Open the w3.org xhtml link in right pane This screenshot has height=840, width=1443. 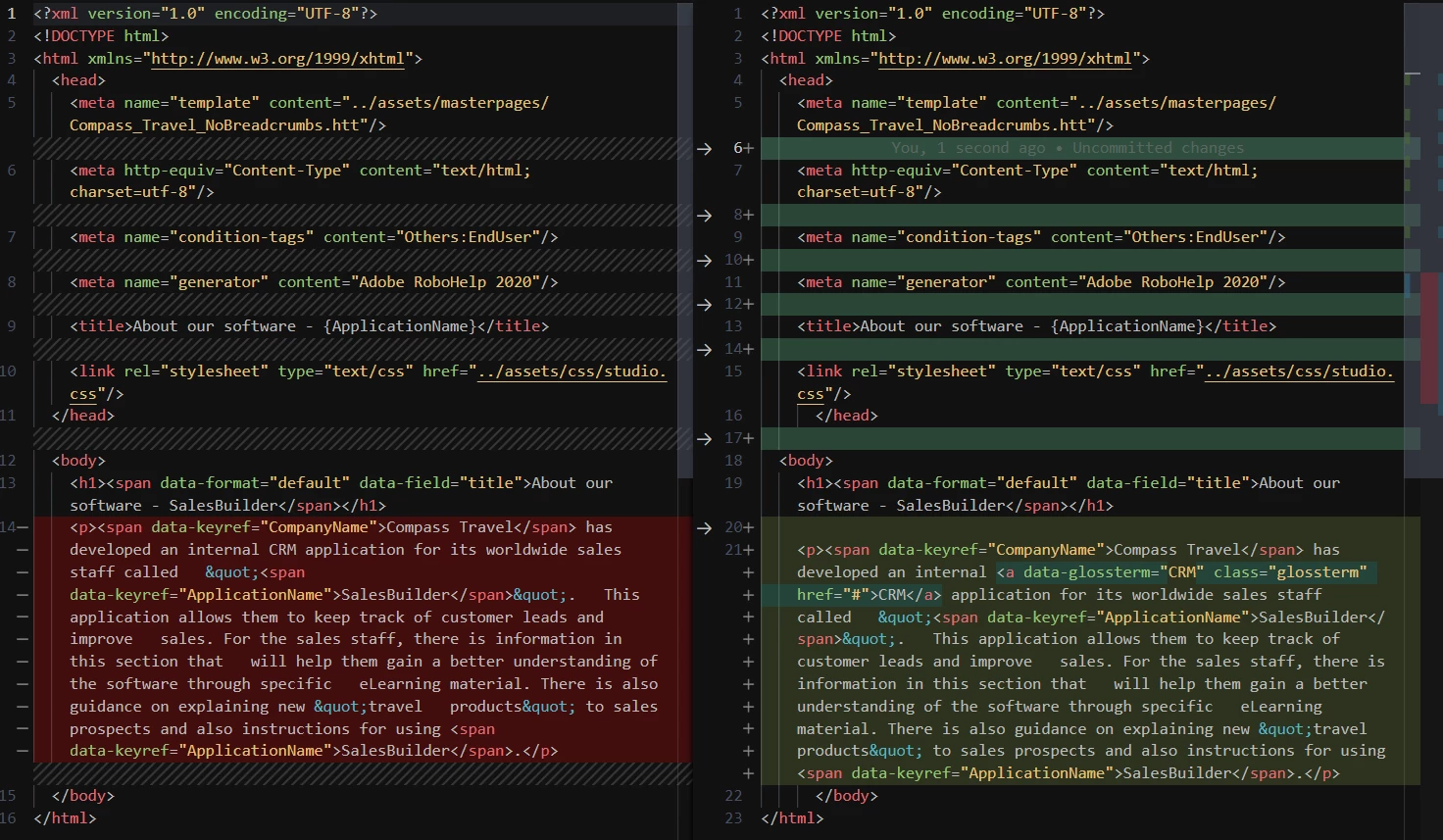(1005, 58)
